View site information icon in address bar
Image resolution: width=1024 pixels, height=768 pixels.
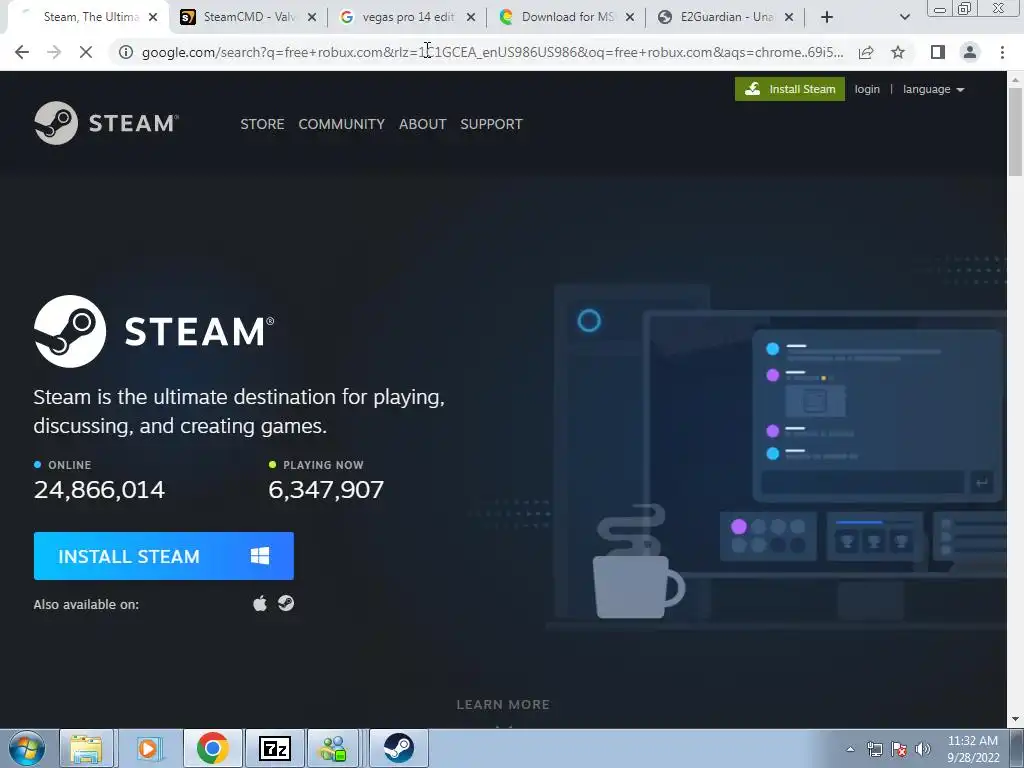click(125, 52)
